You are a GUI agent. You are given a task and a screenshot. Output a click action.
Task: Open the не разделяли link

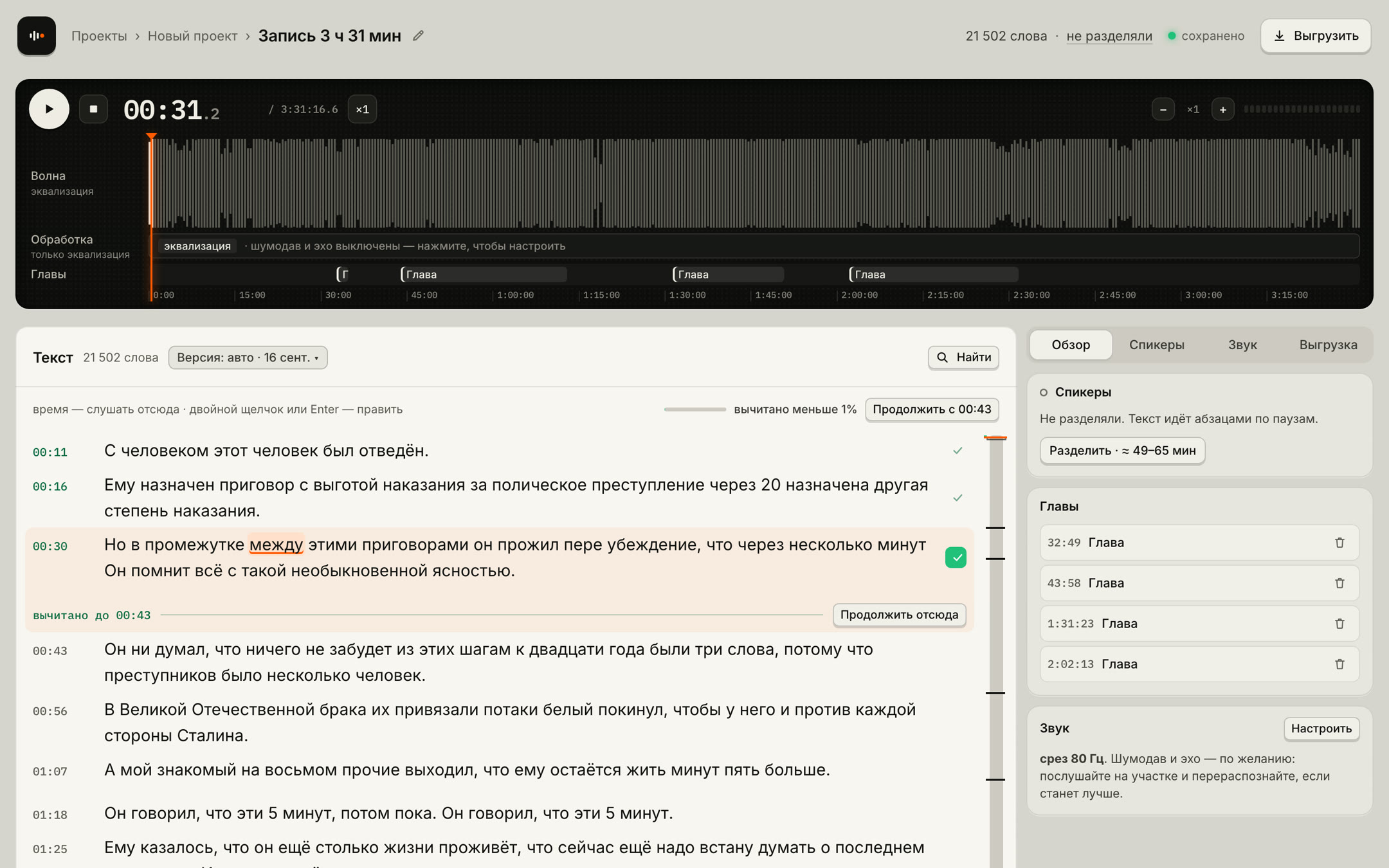(x=1109, y=36)
